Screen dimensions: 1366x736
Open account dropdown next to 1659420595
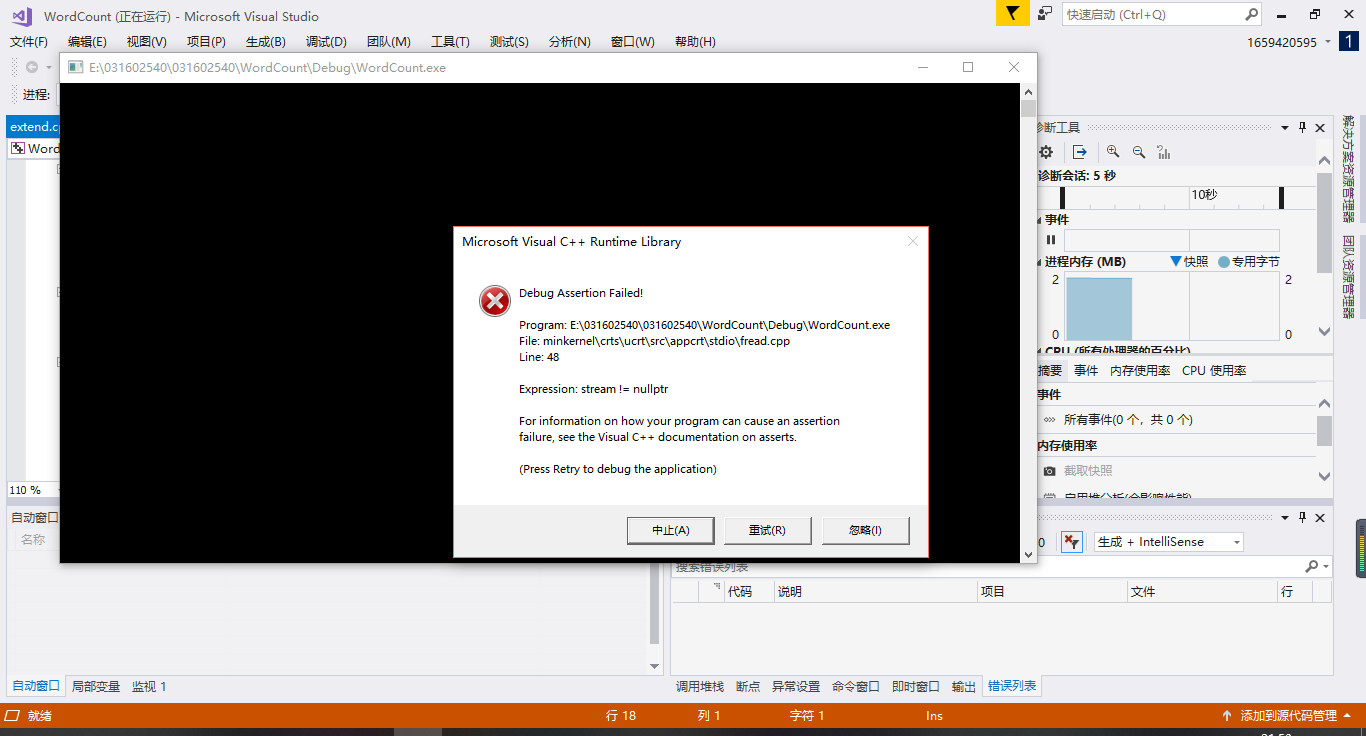(x=1327, y=42)
